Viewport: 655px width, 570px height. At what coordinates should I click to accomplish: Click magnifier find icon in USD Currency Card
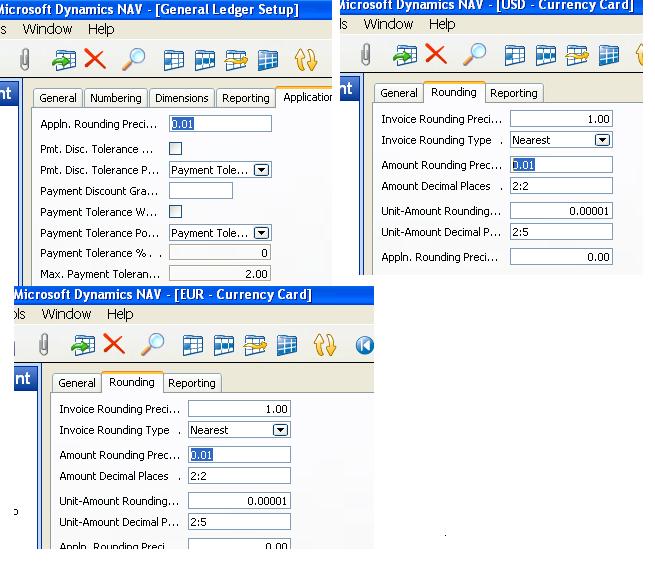(475, 54)
